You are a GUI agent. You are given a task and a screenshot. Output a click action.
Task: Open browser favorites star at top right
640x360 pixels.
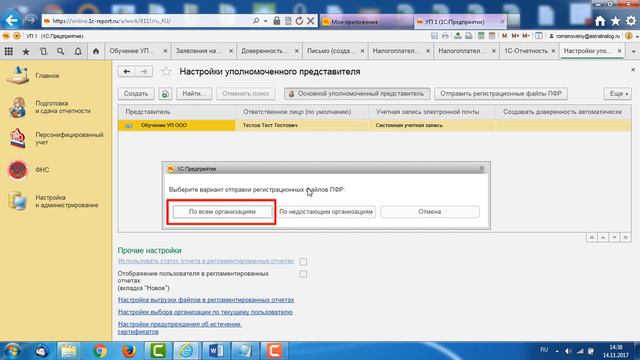tap(615, 21)
